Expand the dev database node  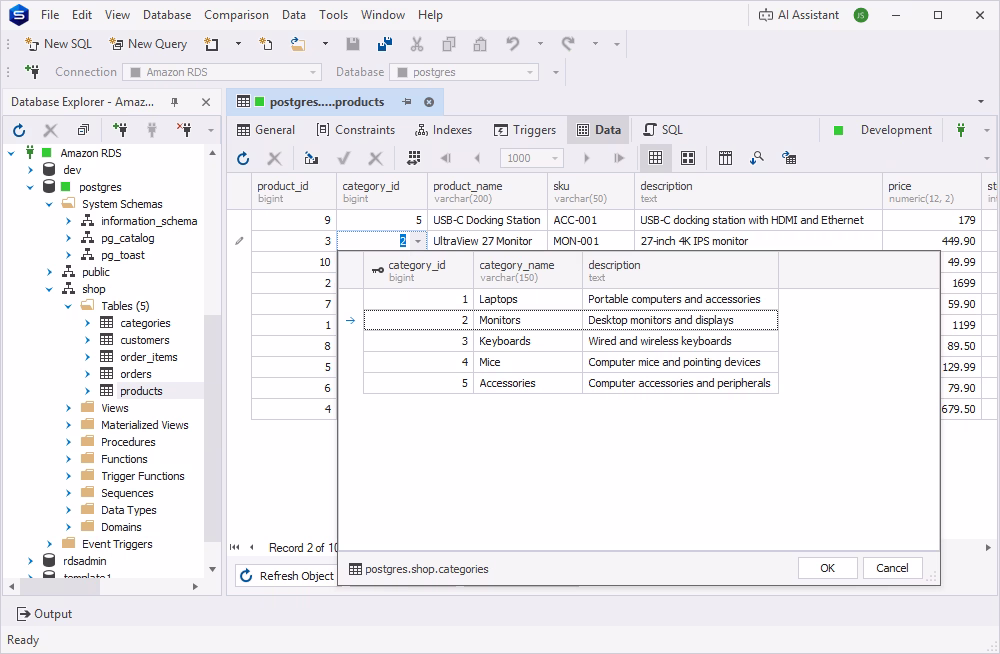pyautogui.click(x=31, y=170)
